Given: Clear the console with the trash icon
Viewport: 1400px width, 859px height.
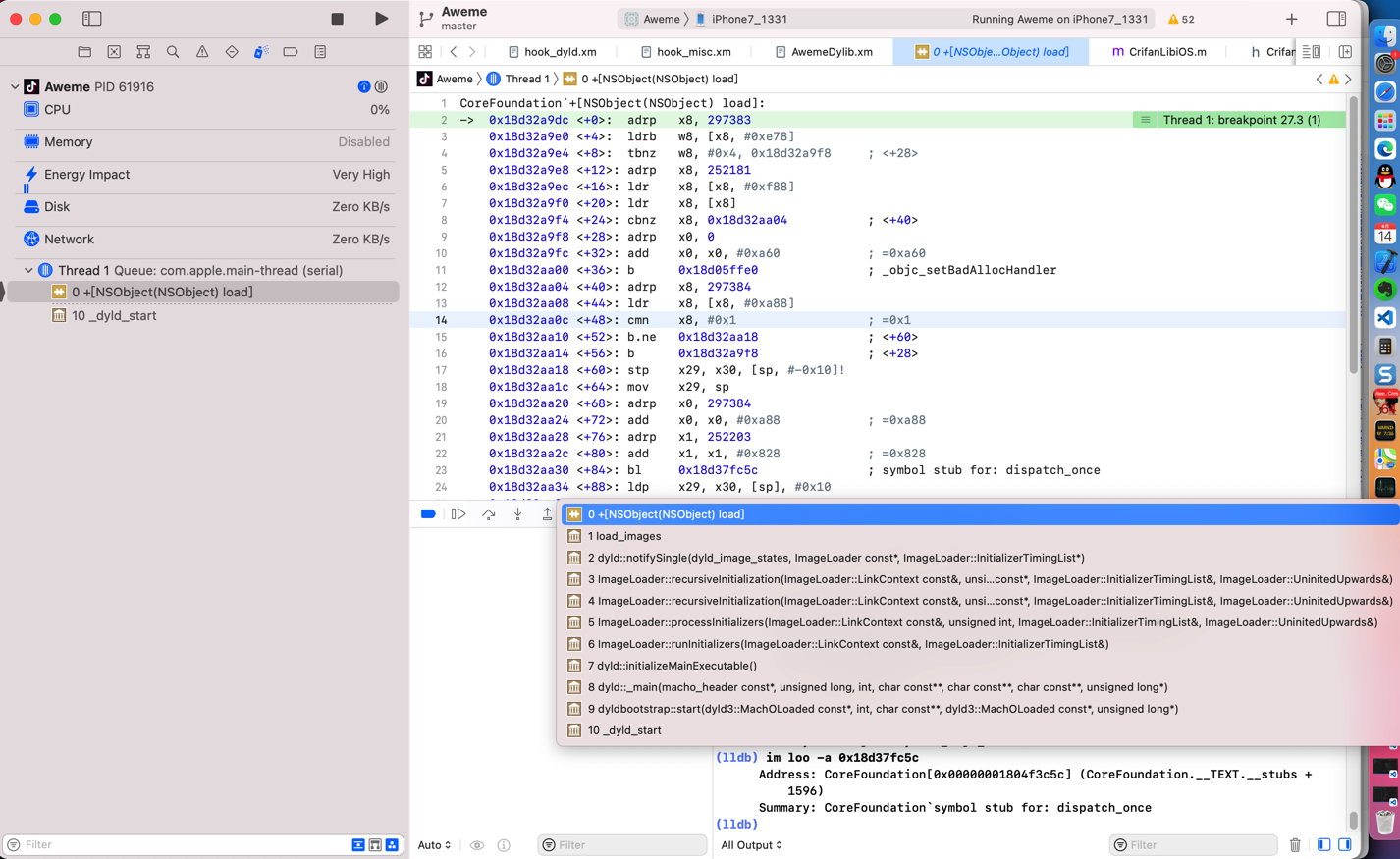Looking at the screenshot, I should [x=1295, y=845].
